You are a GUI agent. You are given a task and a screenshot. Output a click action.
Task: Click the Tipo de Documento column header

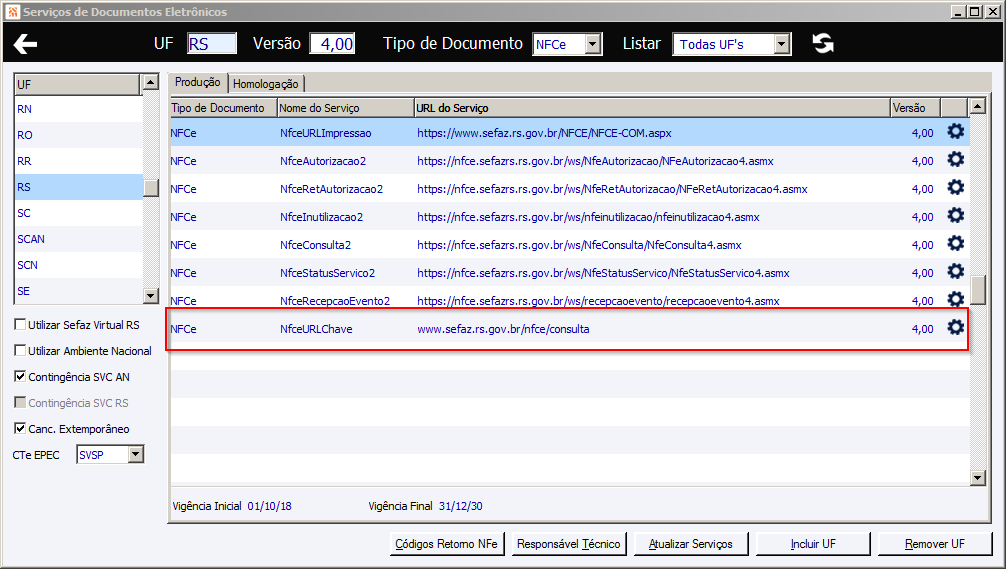click(x=223, y=108)
